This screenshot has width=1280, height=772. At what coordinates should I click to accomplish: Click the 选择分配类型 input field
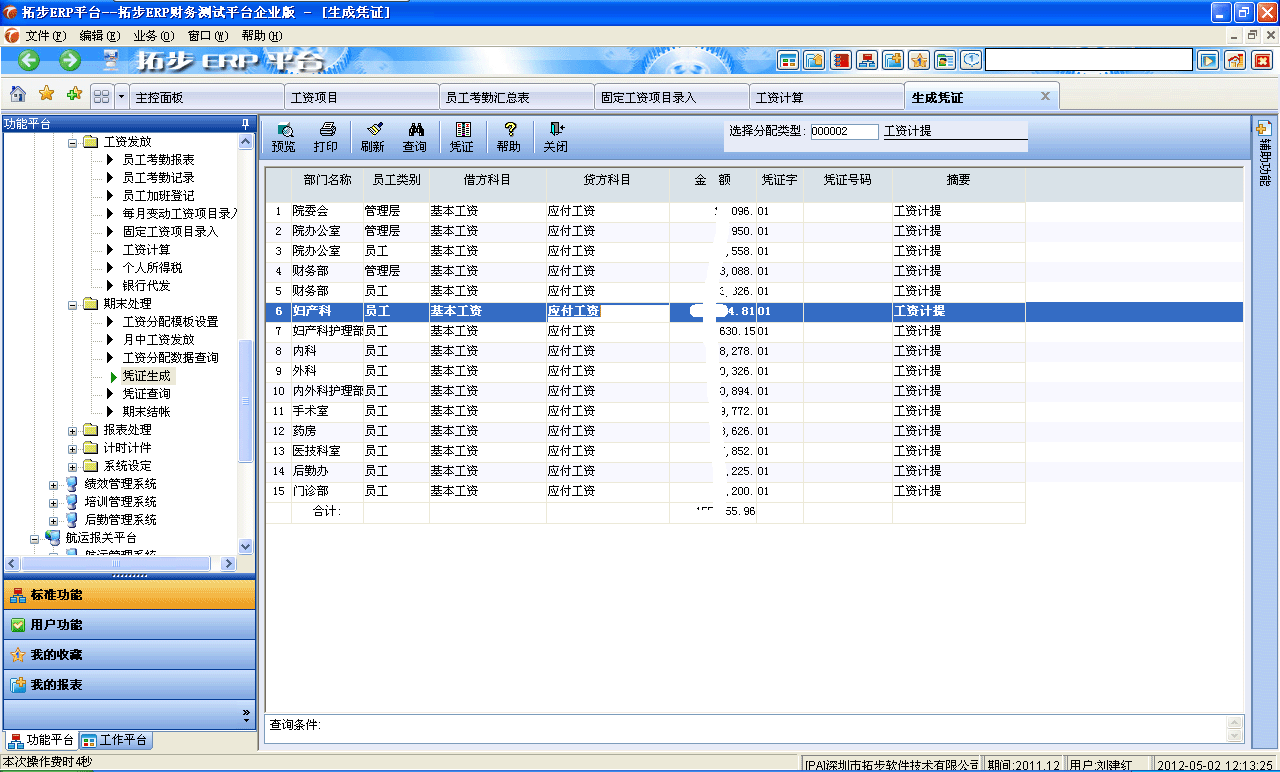(844, 131)
